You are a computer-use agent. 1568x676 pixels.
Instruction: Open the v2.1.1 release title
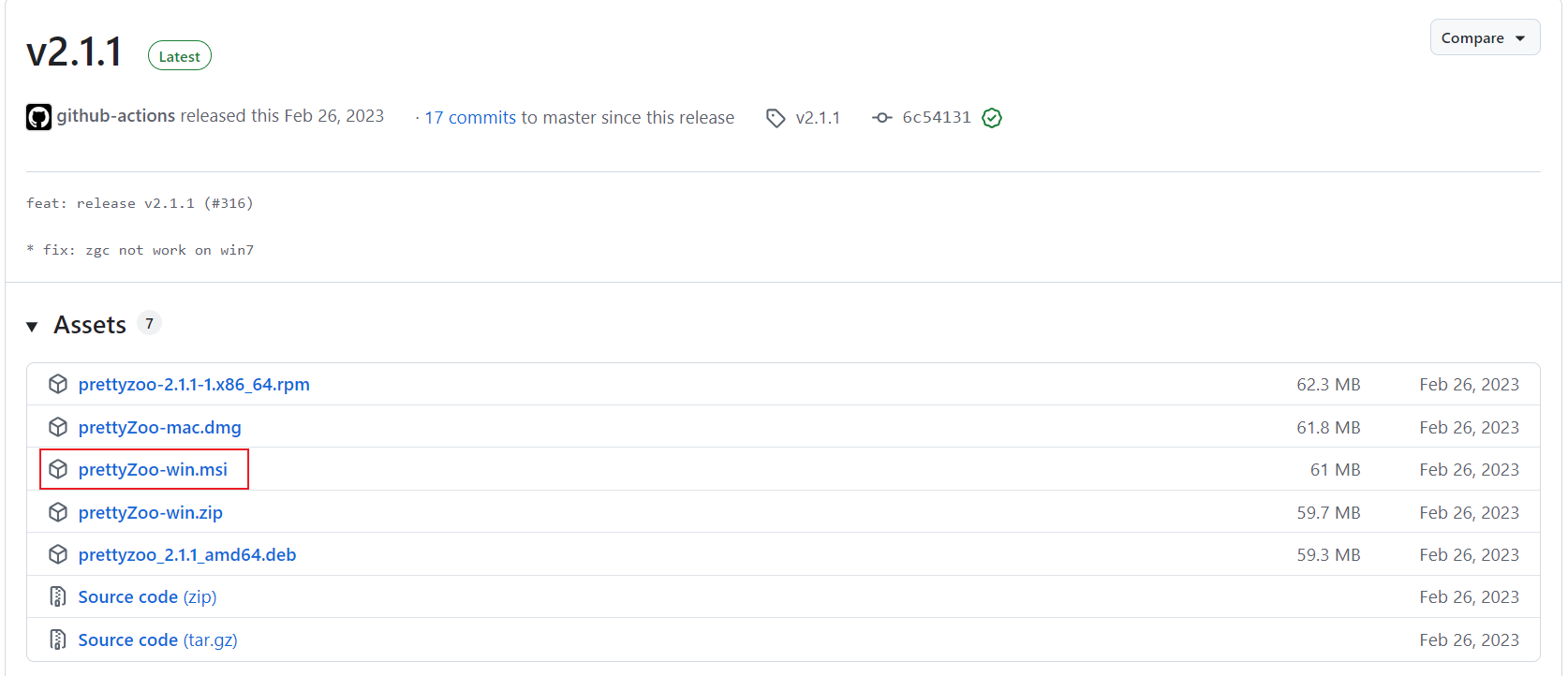(74, 51)
